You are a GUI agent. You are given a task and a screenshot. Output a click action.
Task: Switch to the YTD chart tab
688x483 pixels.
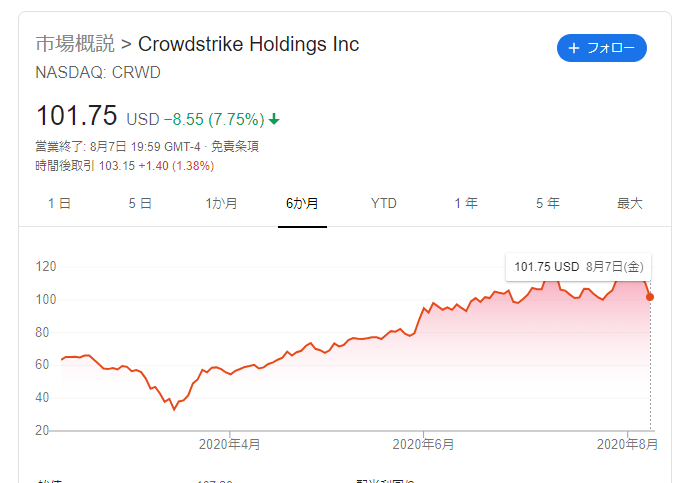pos(383,204)
